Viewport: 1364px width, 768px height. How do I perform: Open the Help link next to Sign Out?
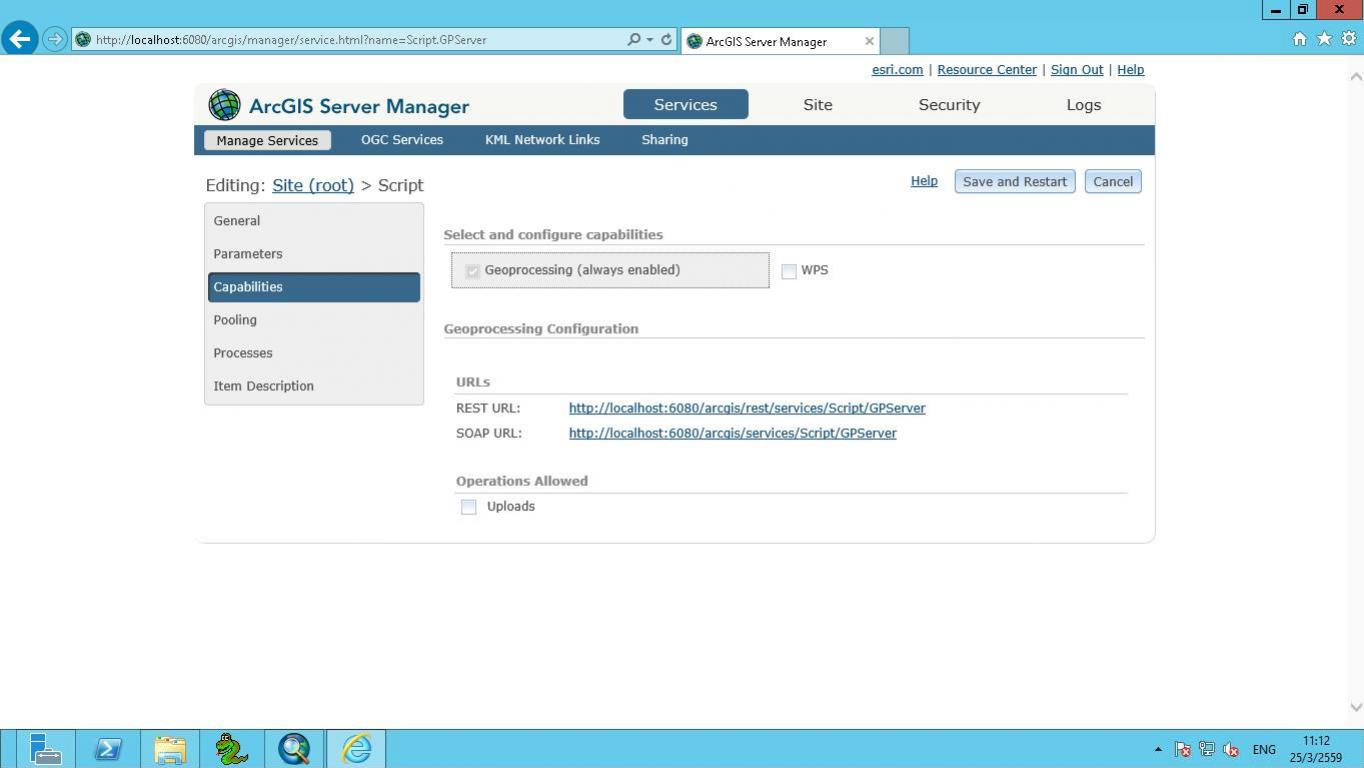1131,70
